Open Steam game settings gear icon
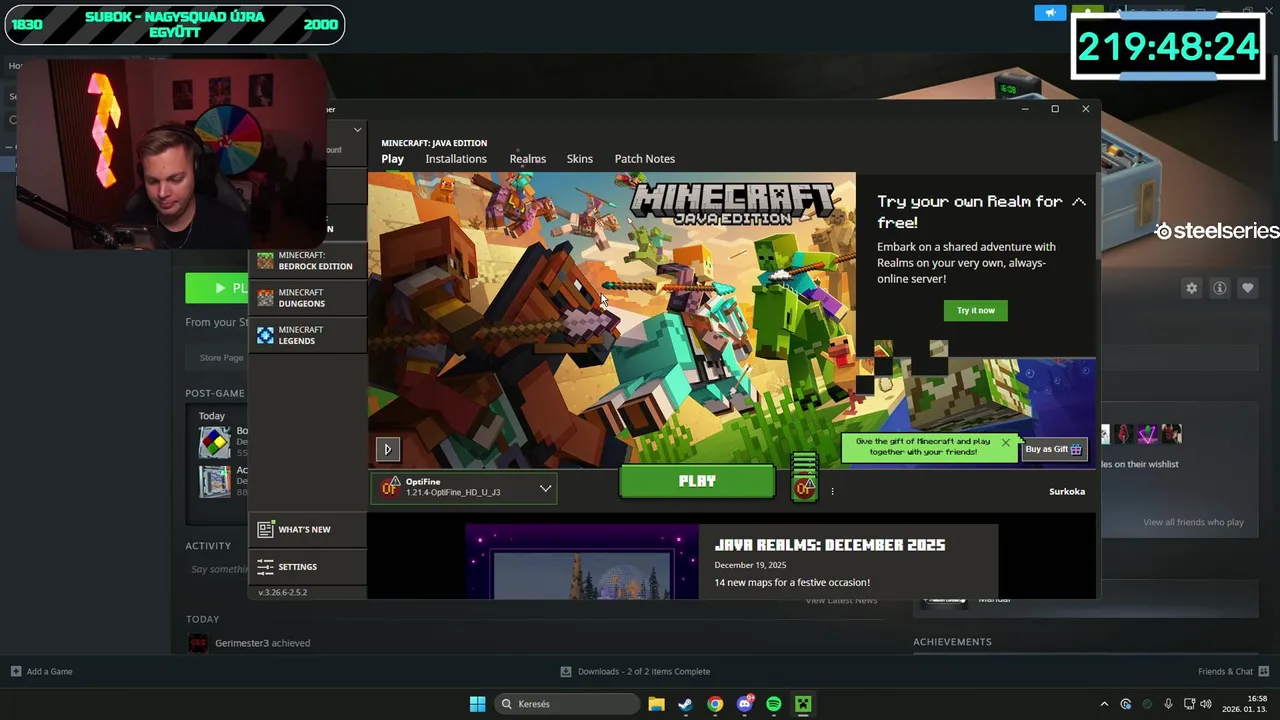 click(x=1191, y=288)
